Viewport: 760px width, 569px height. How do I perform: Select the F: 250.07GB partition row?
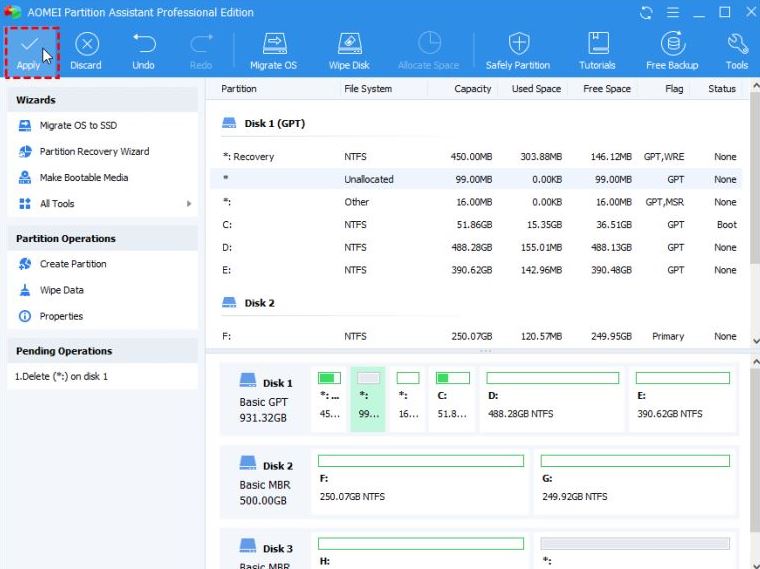(476, 336)
